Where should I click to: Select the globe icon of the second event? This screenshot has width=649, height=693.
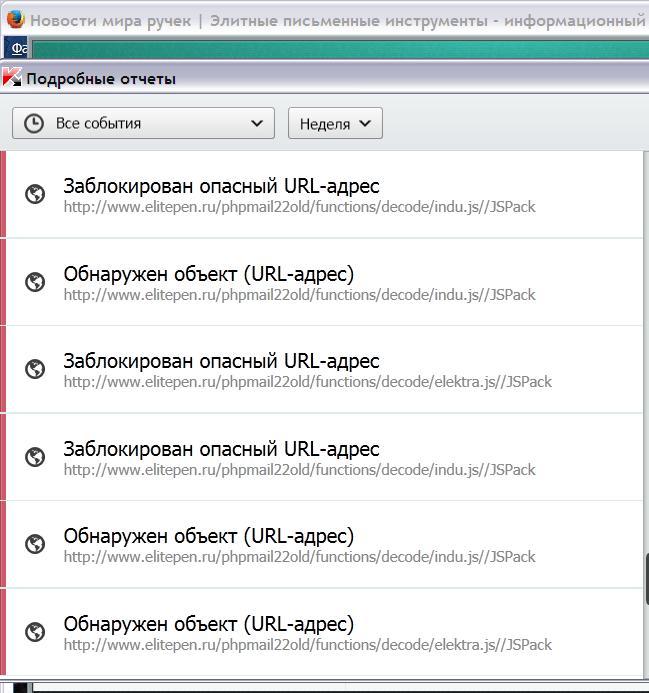35,282
